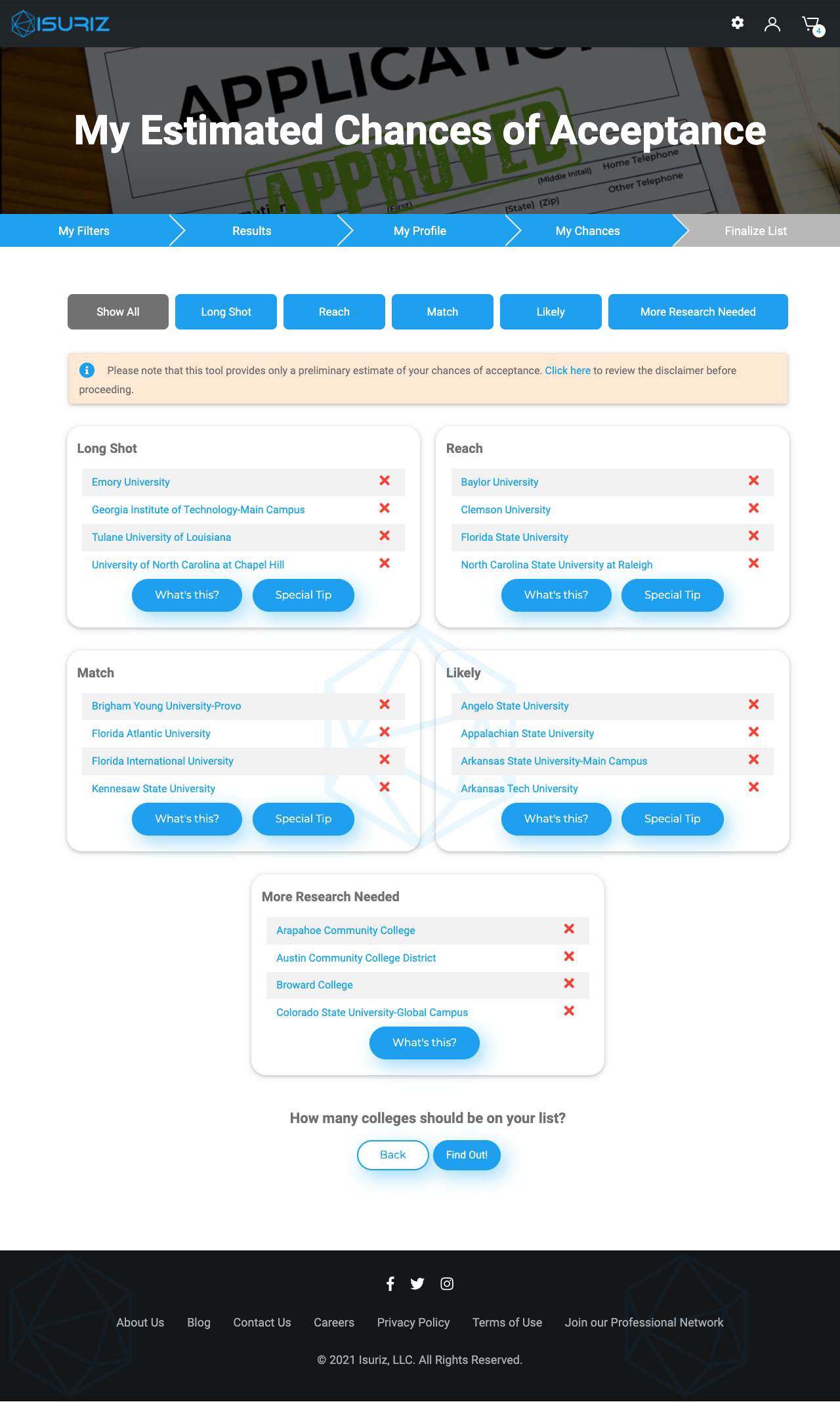Open the shopping cart icon
The image size is (840, 1404).
(x=811, y=25)
